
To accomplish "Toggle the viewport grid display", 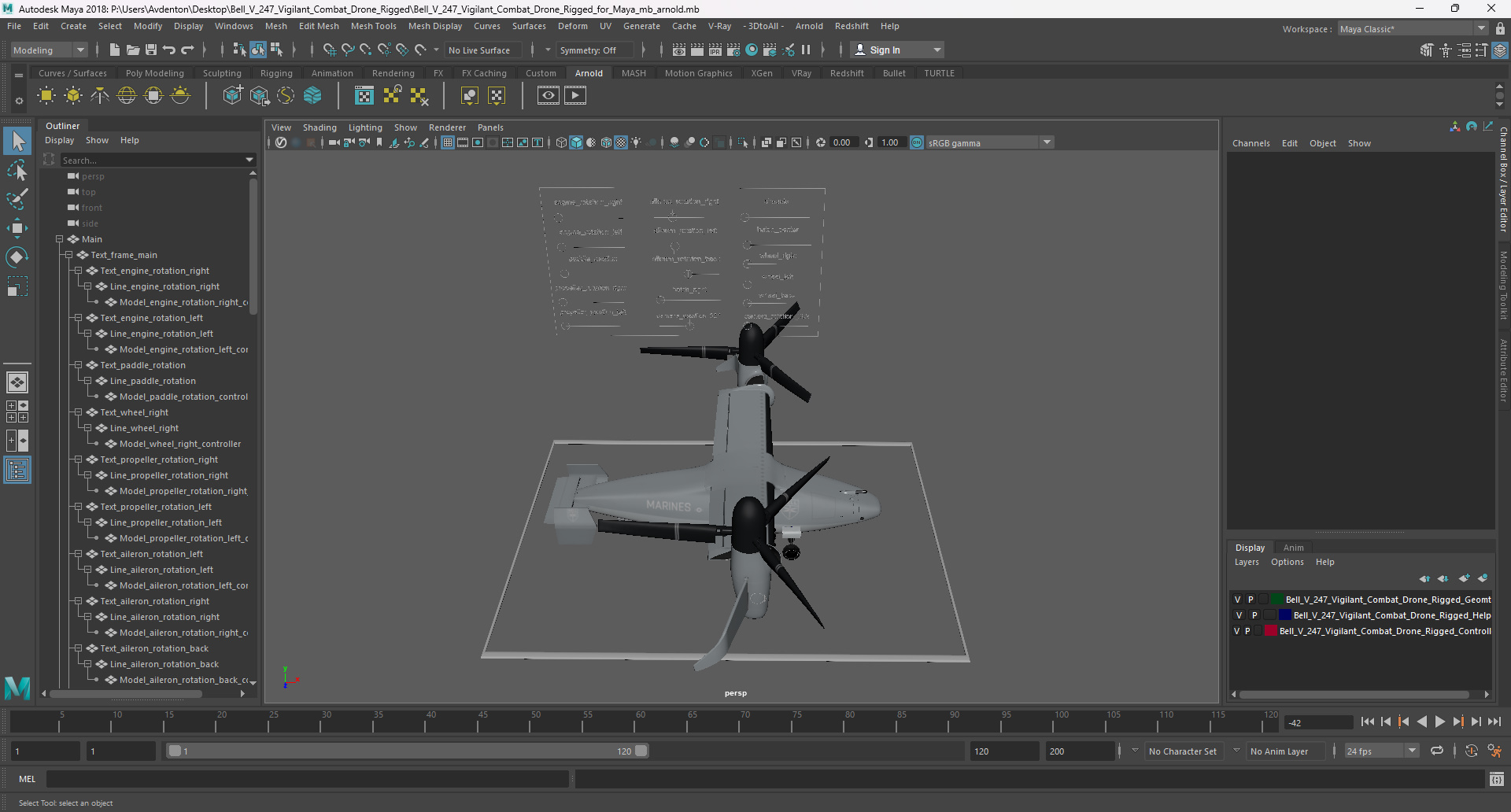I will point(448,142).
